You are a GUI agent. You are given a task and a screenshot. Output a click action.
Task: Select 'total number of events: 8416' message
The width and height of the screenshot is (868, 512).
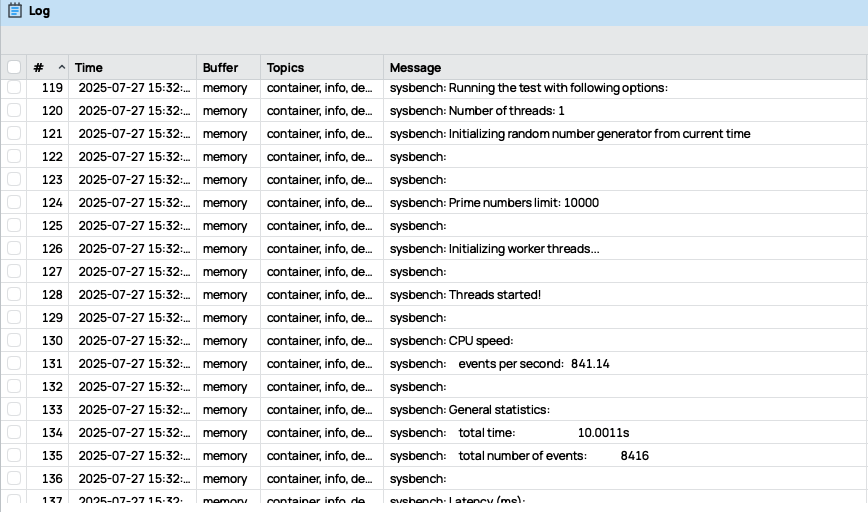coord(519,456)
